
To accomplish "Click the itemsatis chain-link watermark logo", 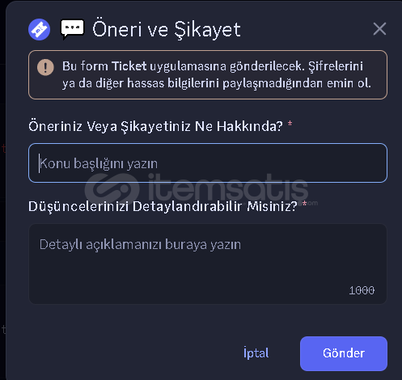I will click(112, 189).
